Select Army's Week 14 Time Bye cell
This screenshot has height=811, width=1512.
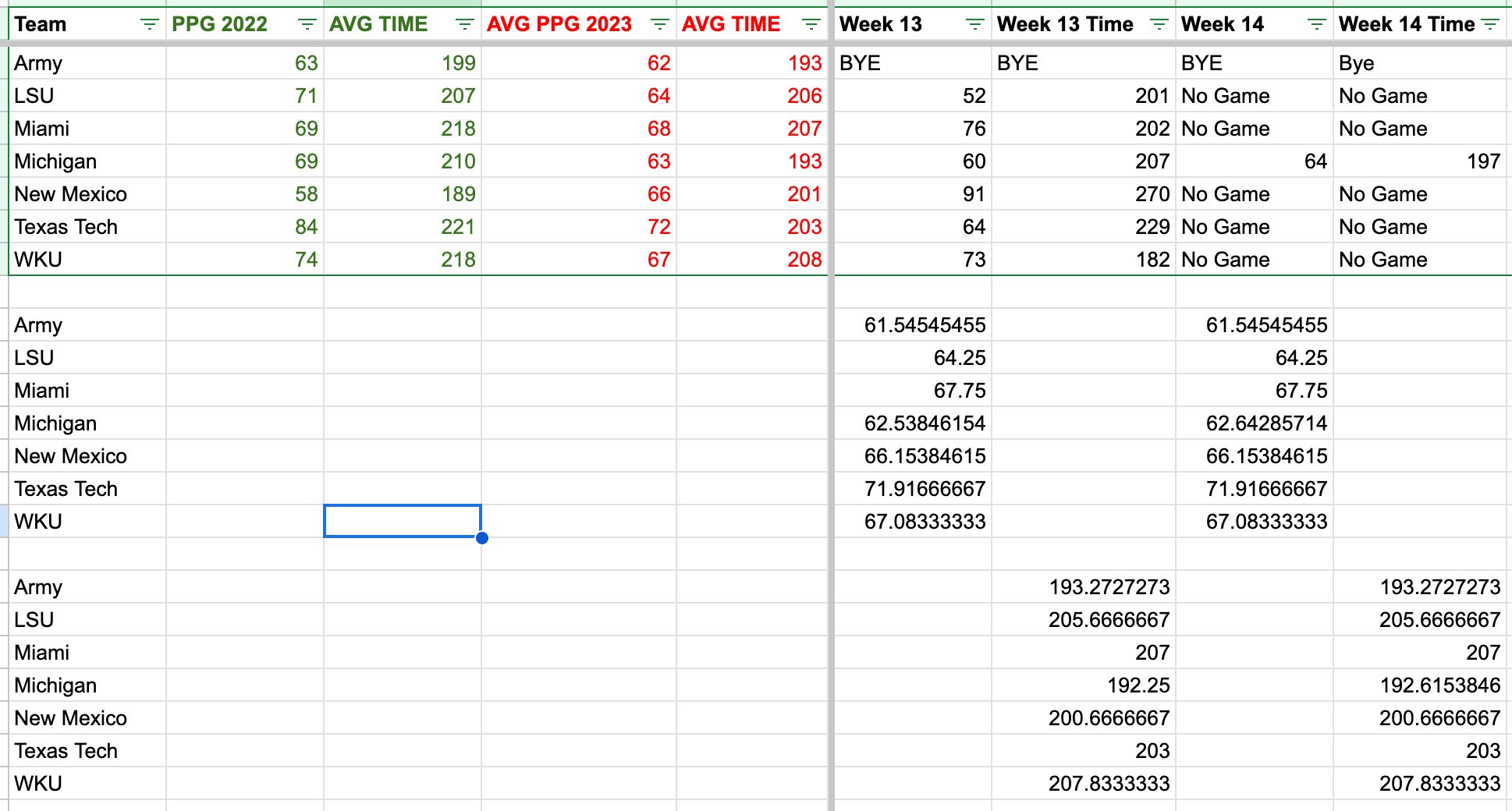(x=1420, y=63)
